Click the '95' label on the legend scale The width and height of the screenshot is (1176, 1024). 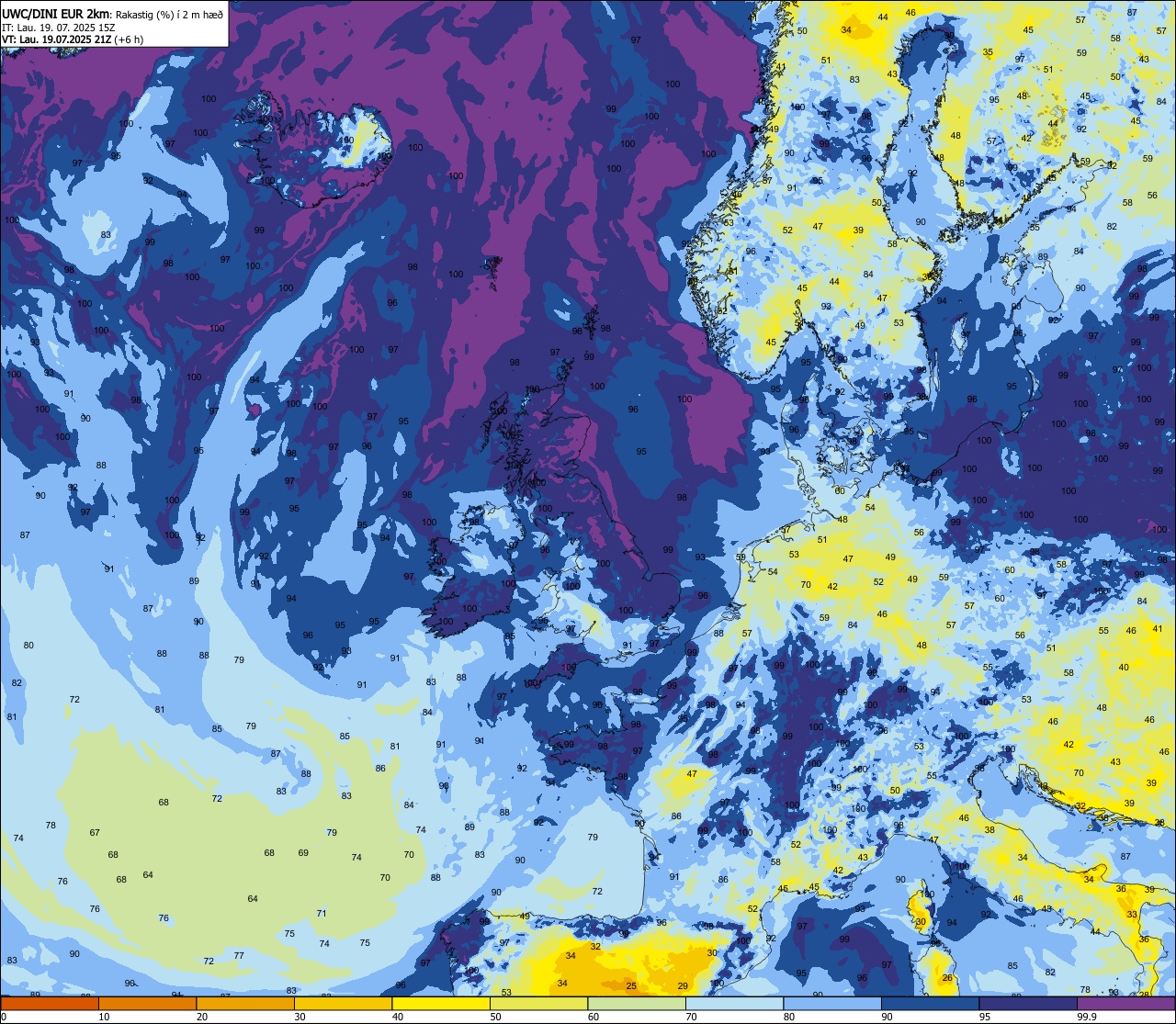[x=985, y=1017]
